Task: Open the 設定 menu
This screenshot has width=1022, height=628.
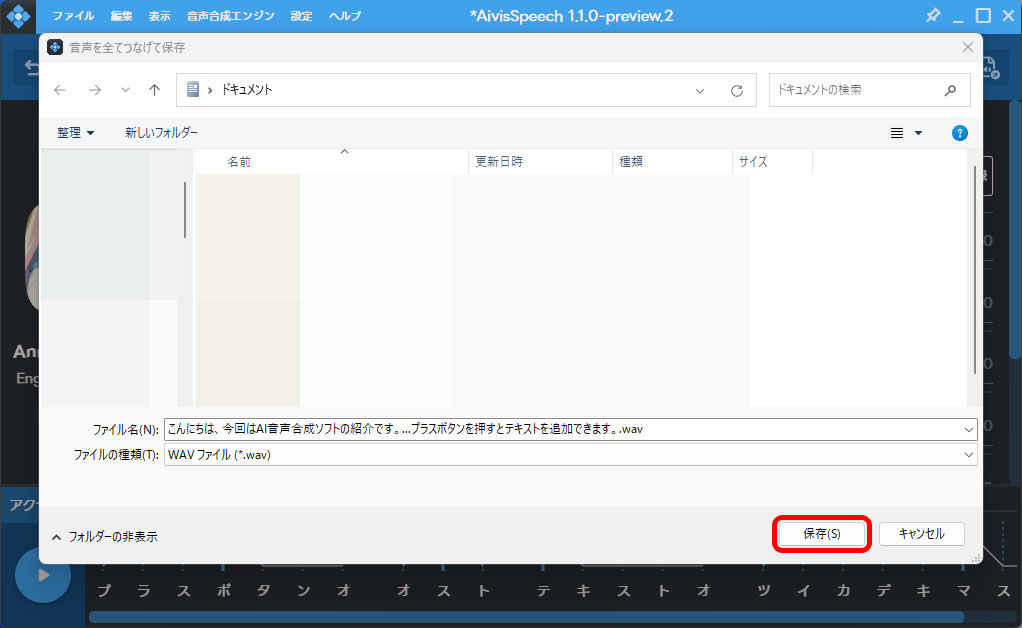Action: [301, 16]
